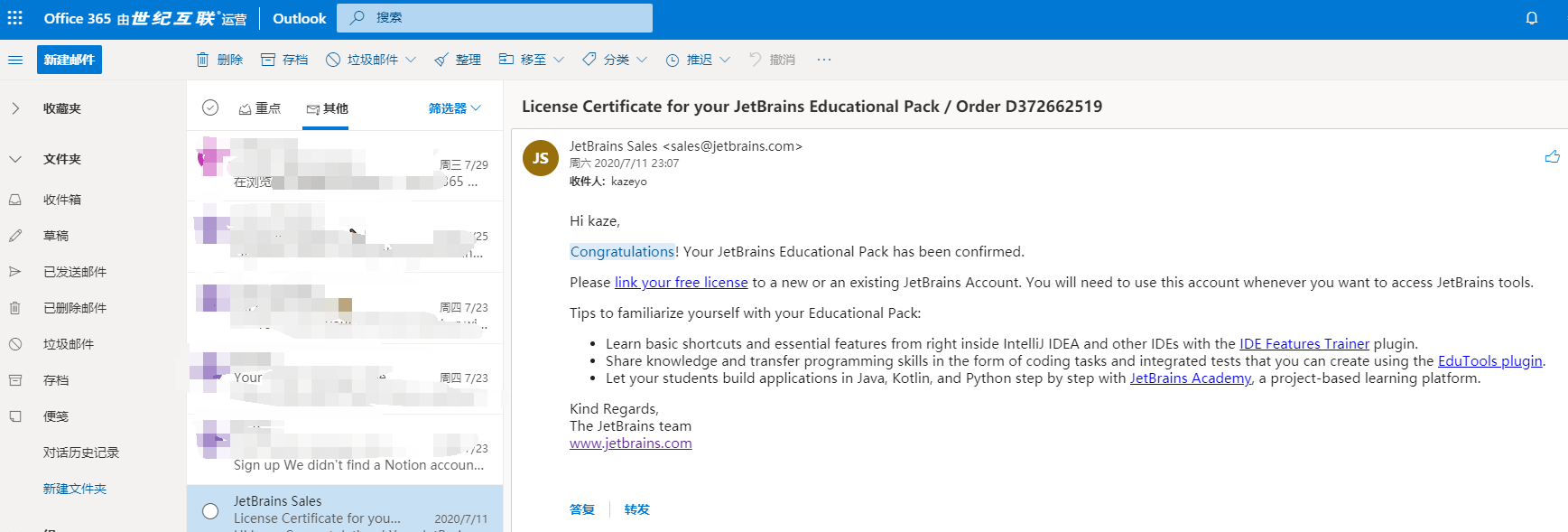Viewport: 1568px width, 532px height.
Task: Expand the 收藏夹 favorites section
Action: (15, 108)
